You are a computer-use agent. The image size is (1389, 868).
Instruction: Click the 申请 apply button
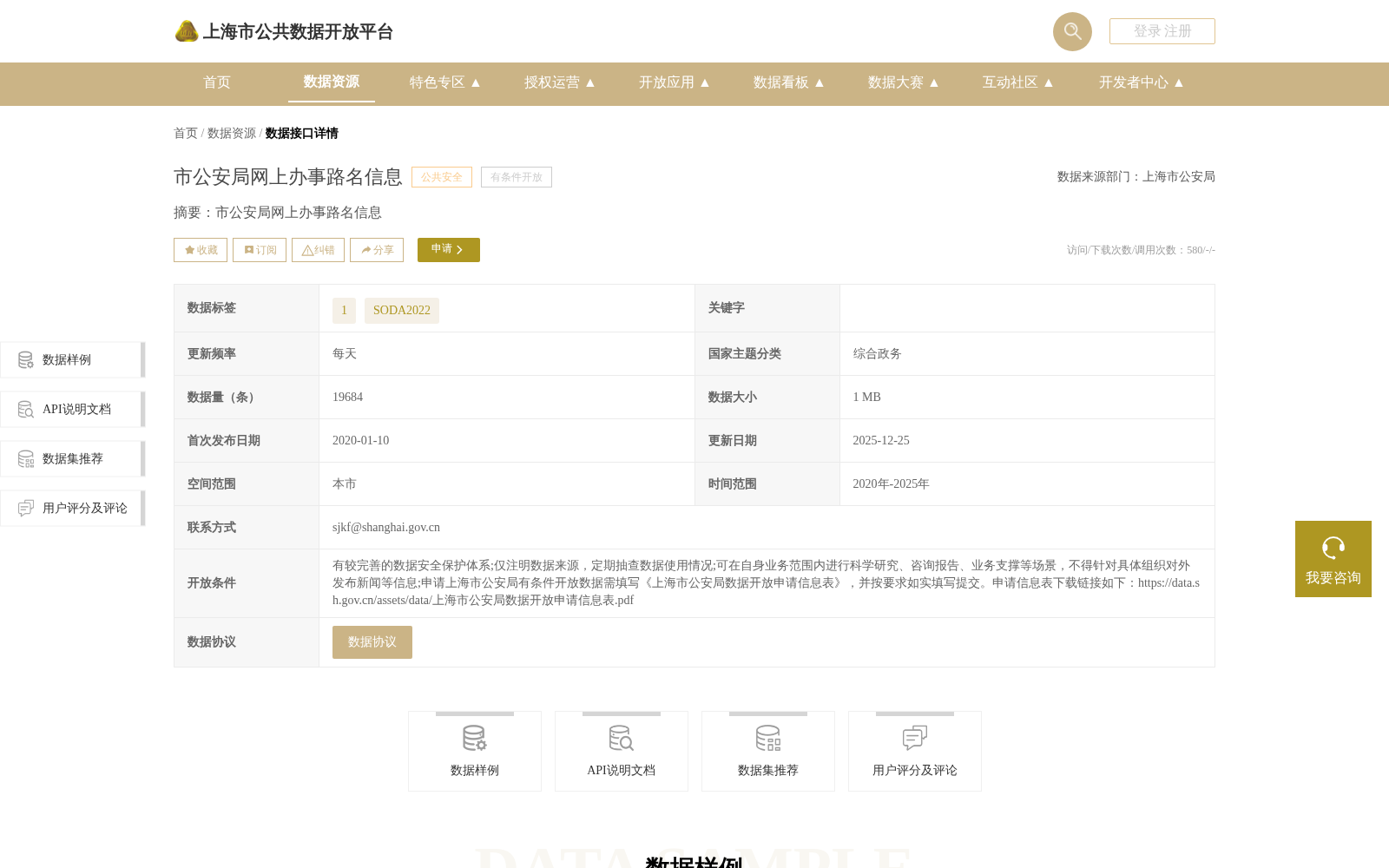[x=449, y=250]
